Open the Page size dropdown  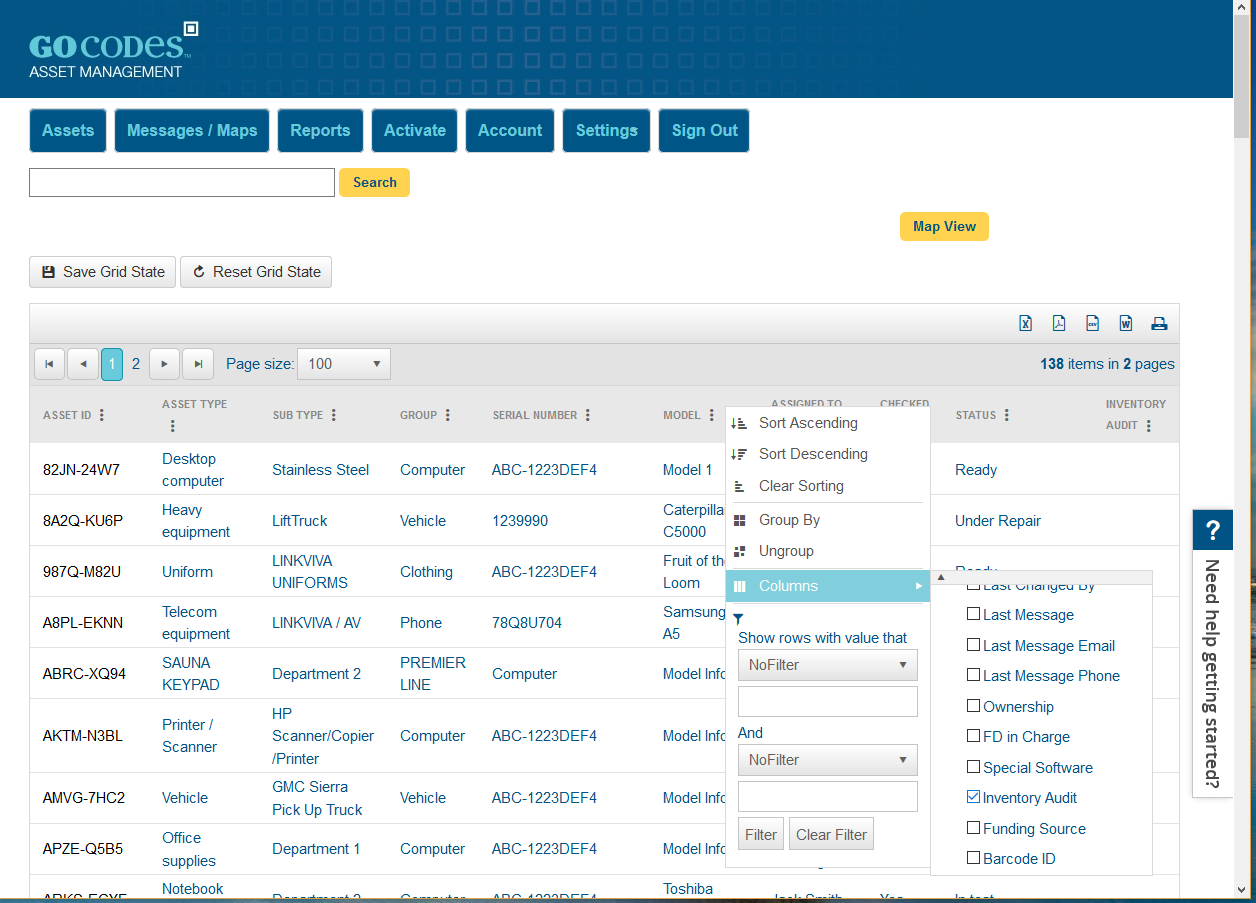pyautogui.click(x=343, y=364)
